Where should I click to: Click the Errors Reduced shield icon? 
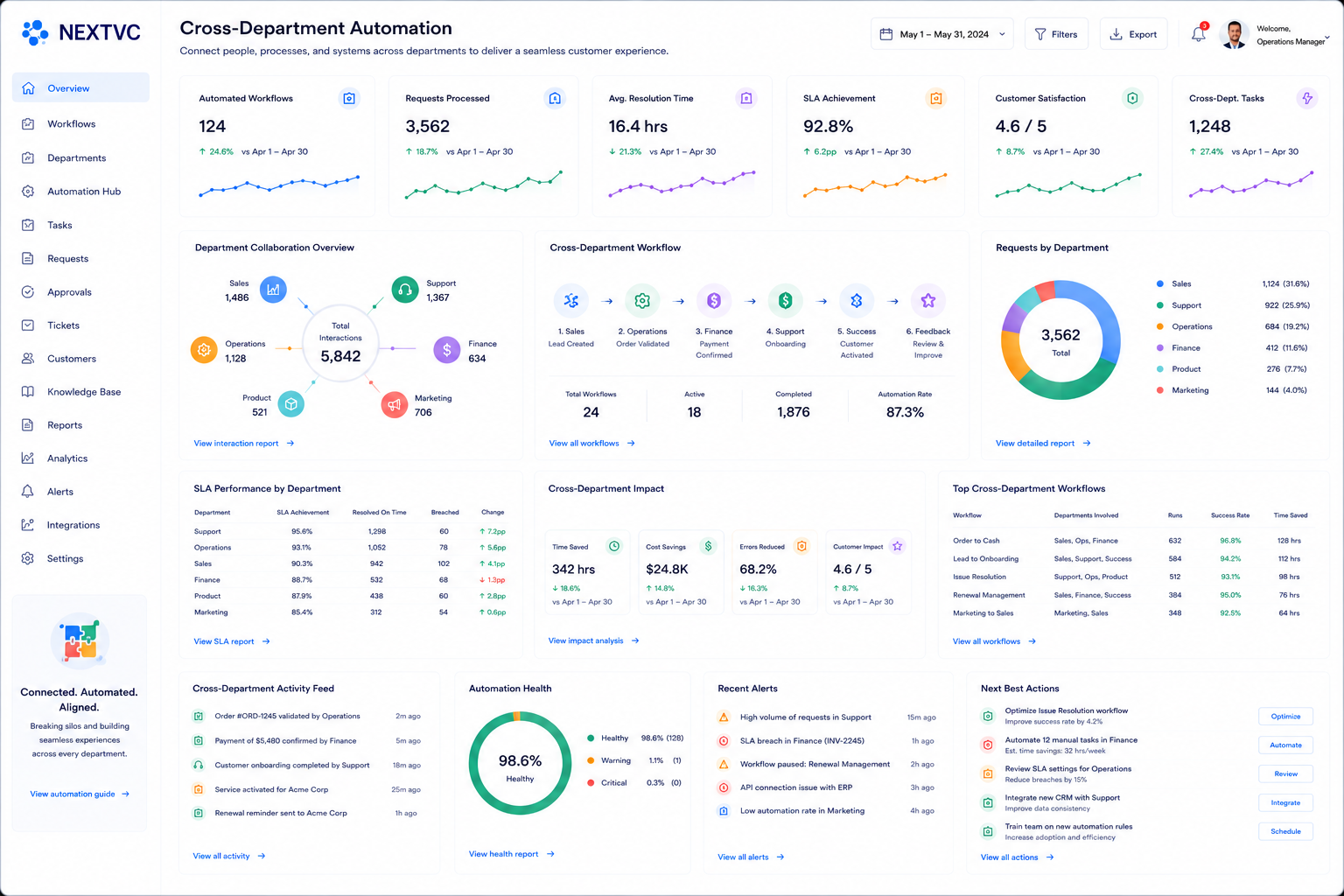[801, 546]
